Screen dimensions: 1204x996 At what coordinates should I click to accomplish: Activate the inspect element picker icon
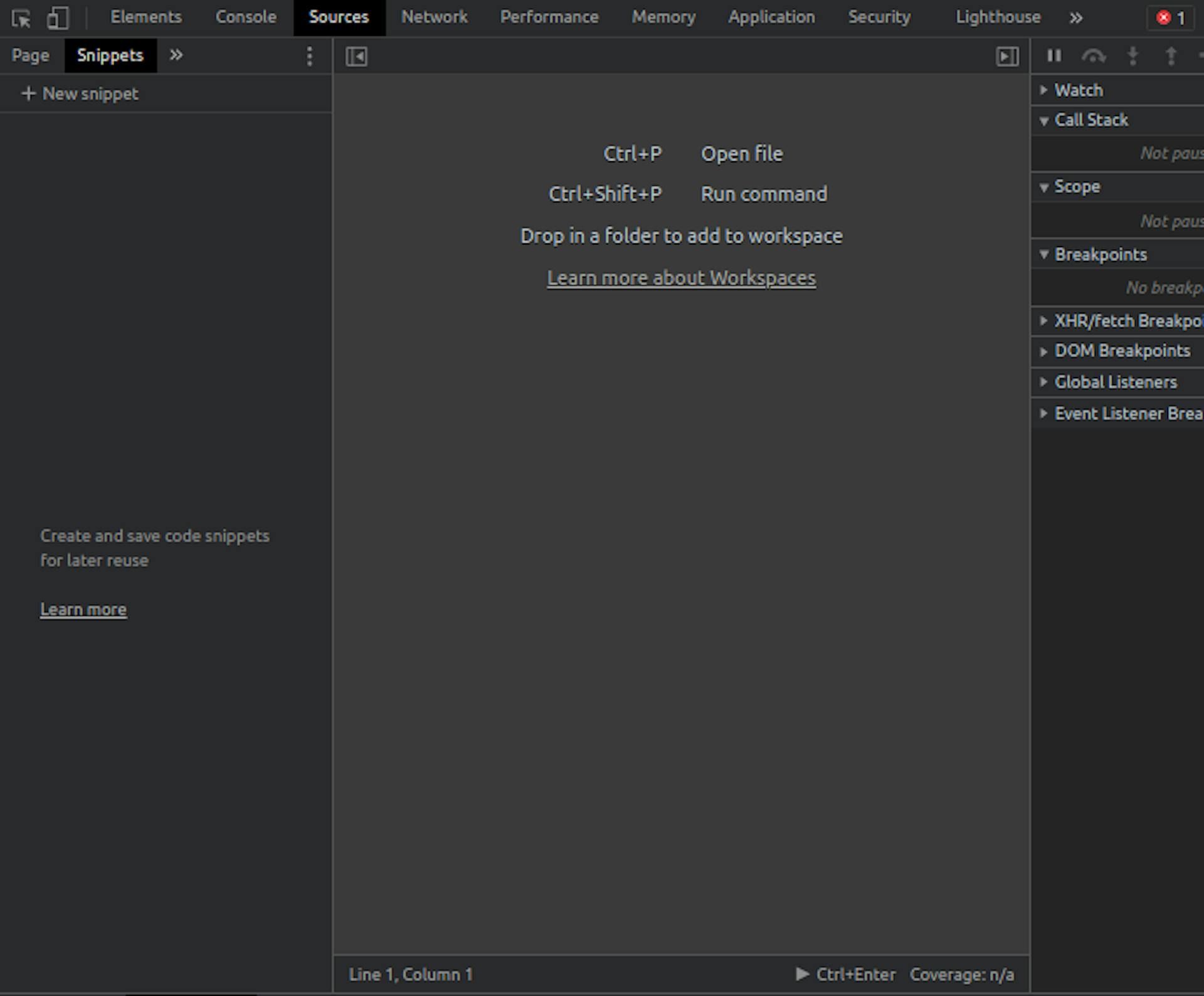click(x=21, y=18)
